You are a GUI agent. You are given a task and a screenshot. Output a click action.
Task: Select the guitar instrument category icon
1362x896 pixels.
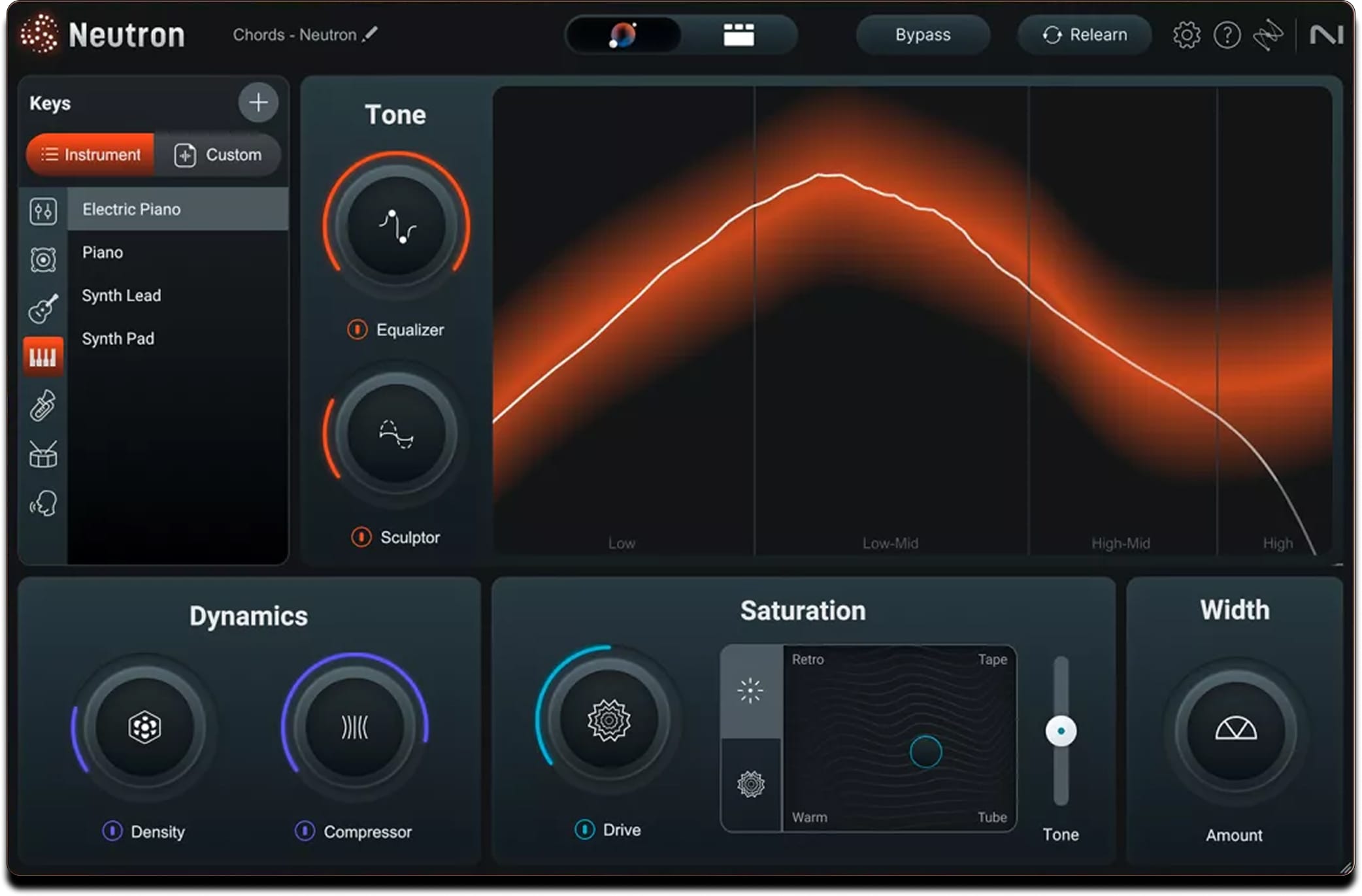[x=43, y=307]
